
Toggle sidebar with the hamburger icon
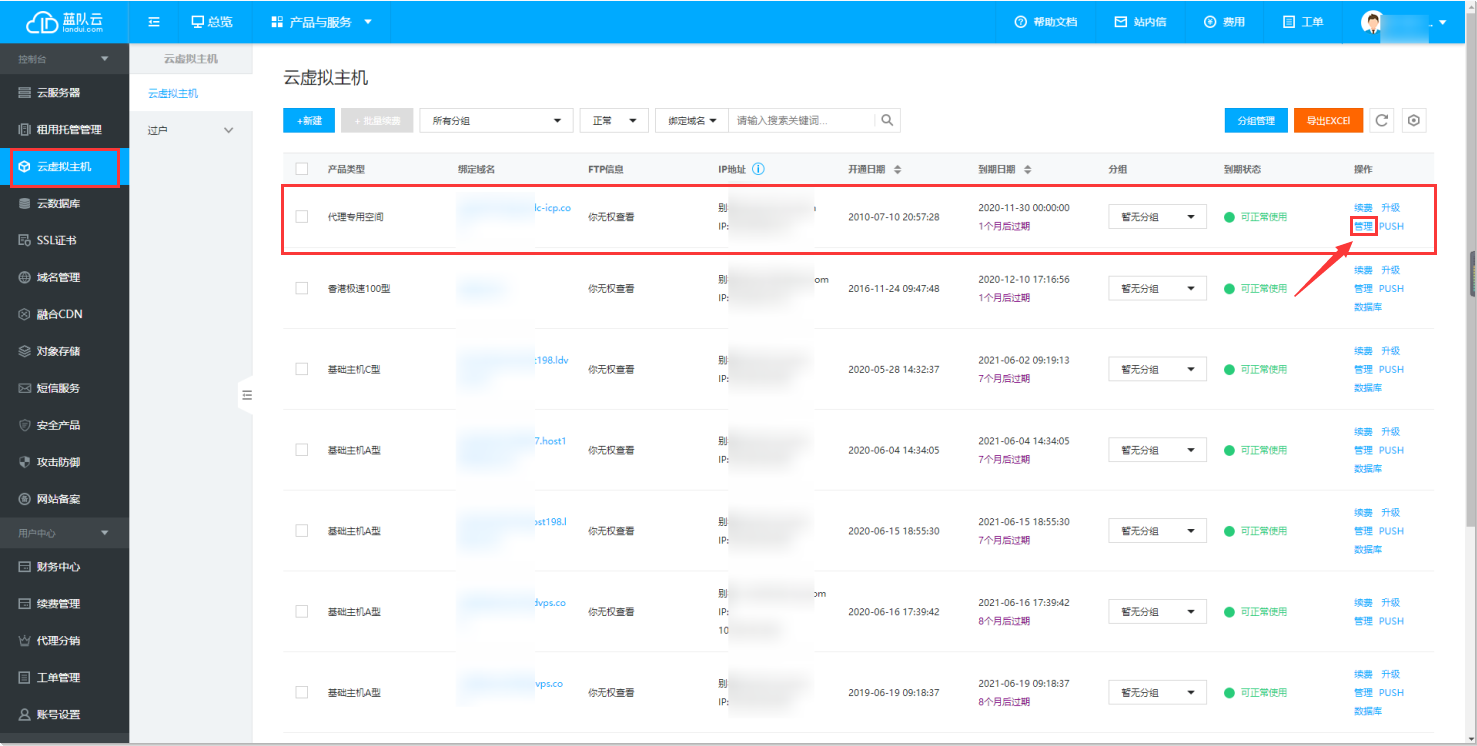(x=154, y=22)
